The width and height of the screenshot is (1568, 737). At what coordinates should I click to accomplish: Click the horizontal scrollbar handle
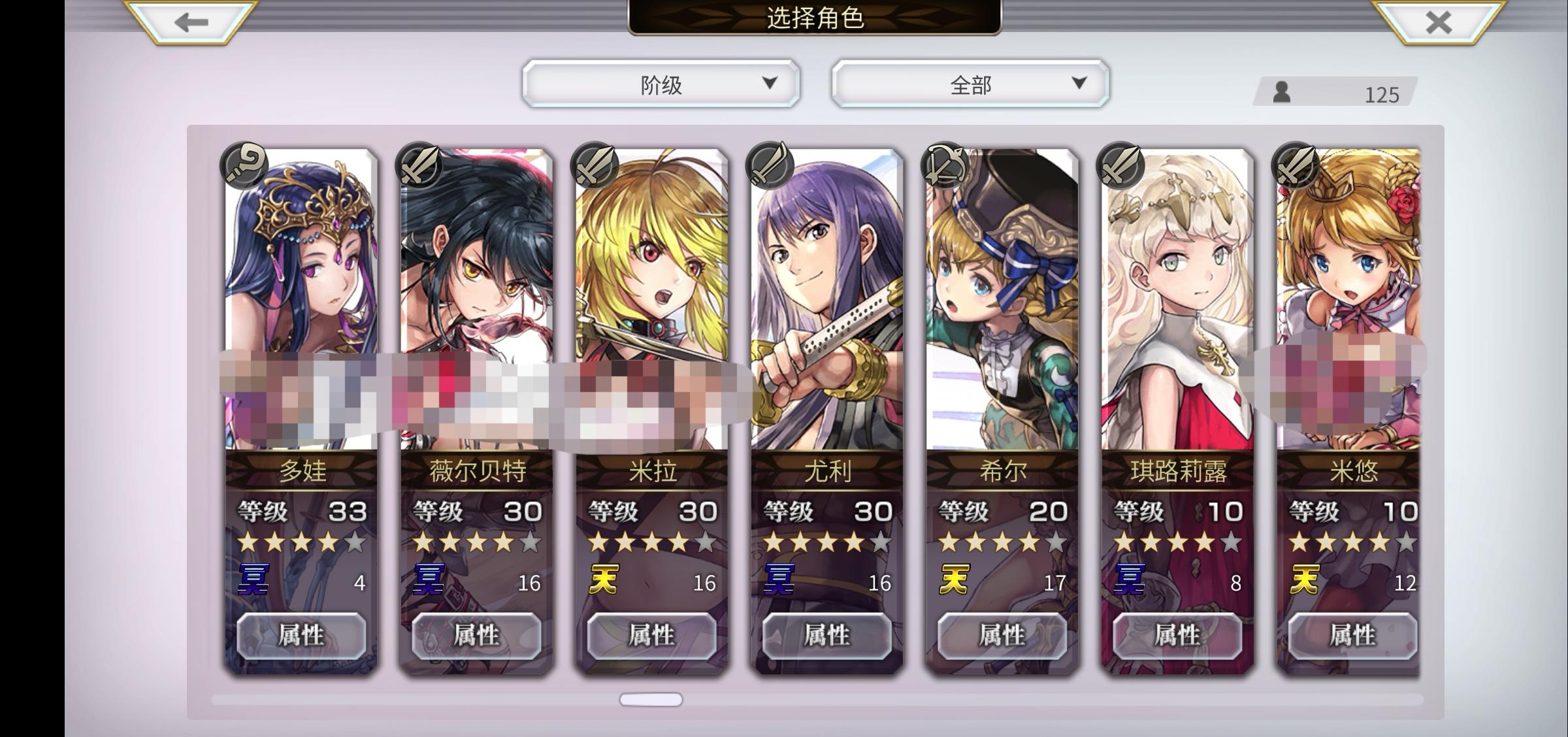click(x=651, y=700)
